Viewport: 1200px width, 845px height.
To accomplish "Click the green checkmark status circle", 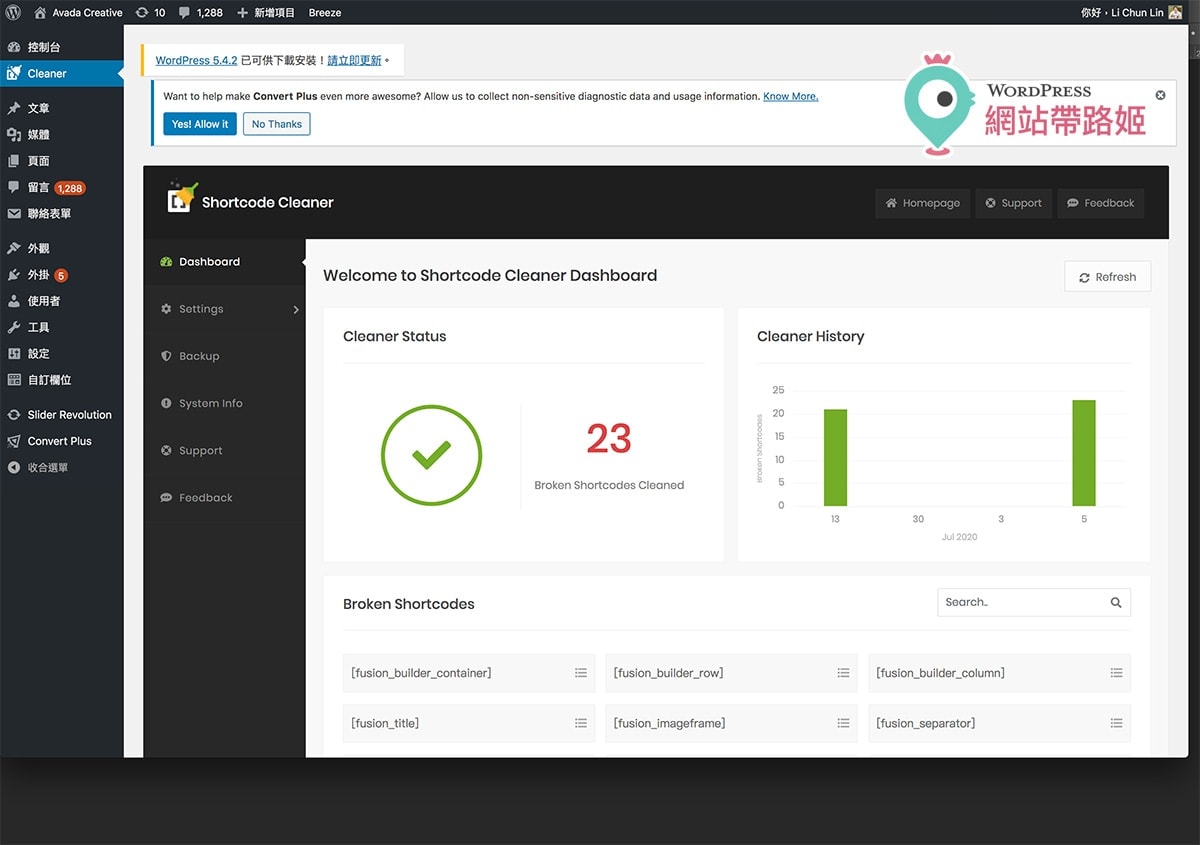I will point(431,455).
